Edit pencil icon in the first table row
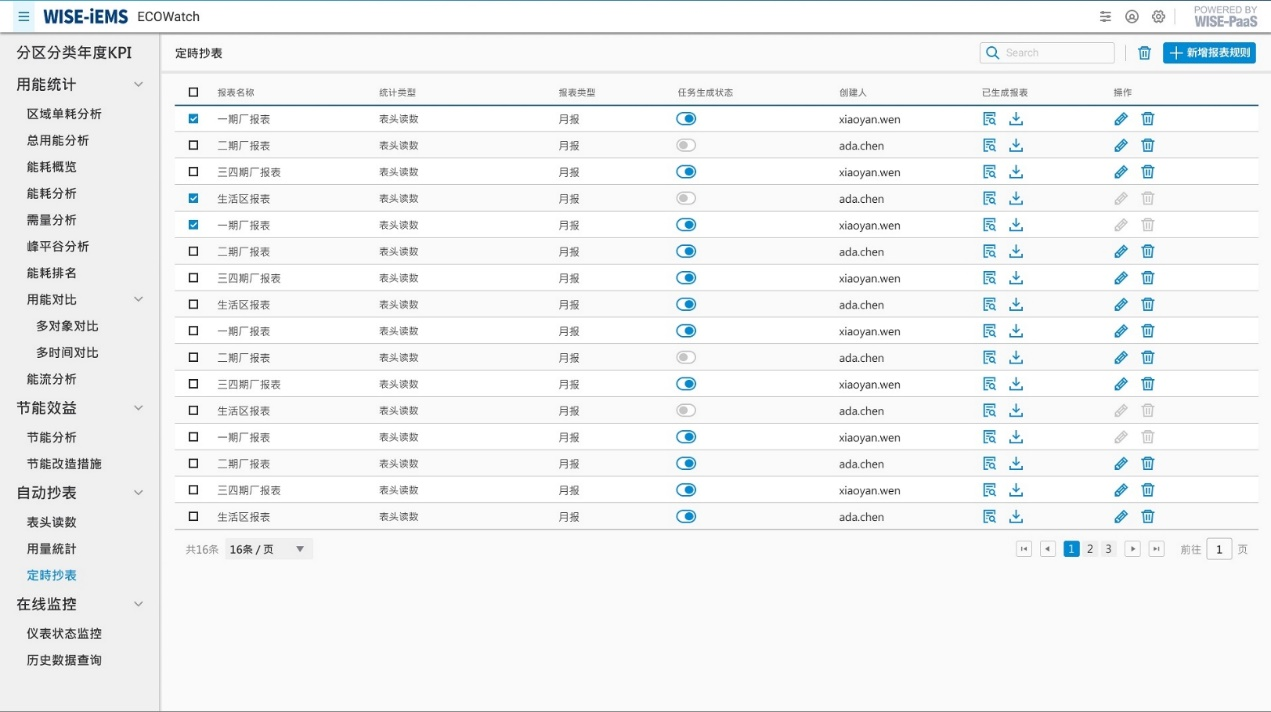The width and height of the screenshot is (1271, 712). click(x=1121, y=119)
